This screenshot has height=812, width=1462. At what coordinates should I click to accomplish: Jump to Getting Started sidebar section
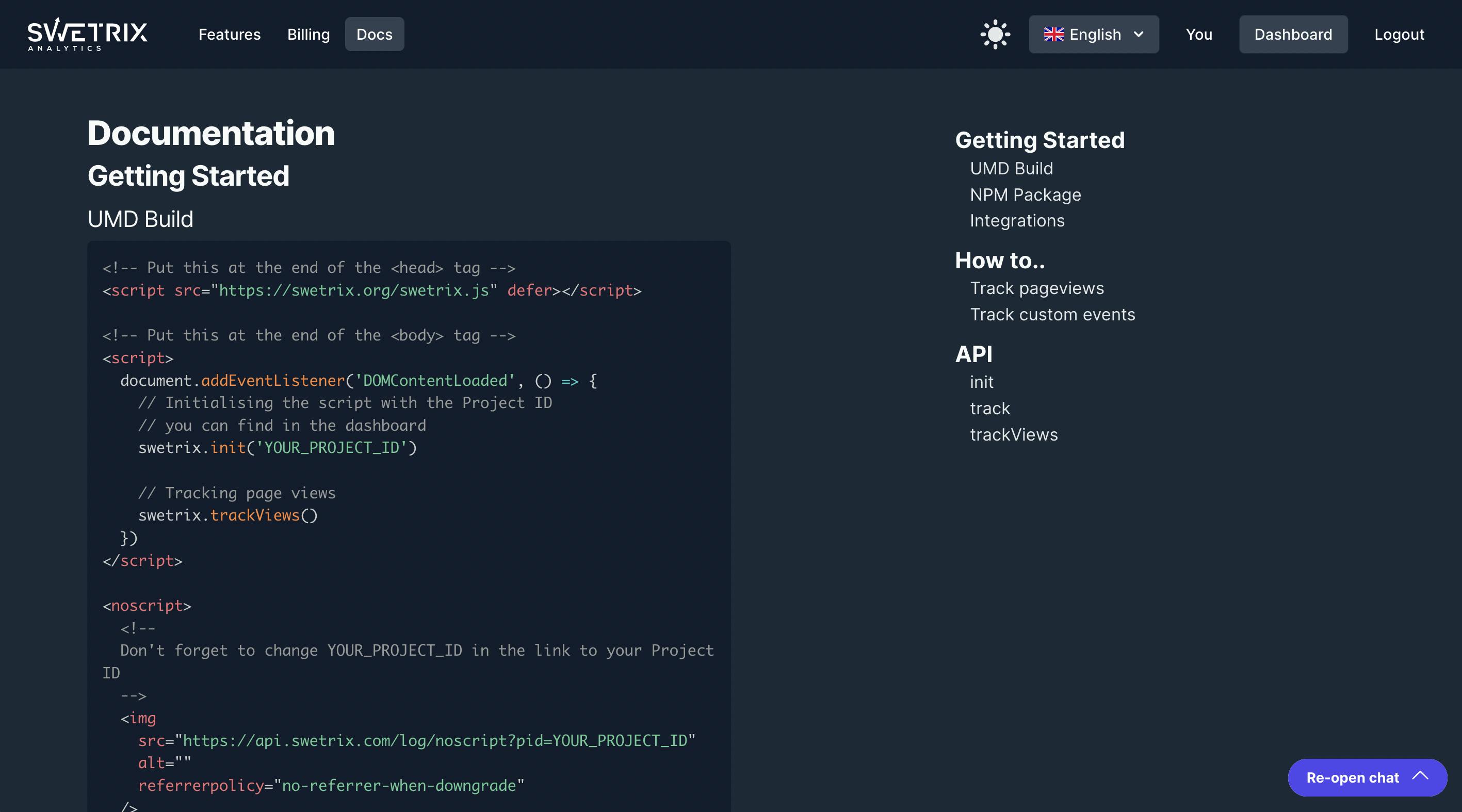pyautogui.click(x=1039, y=140)
